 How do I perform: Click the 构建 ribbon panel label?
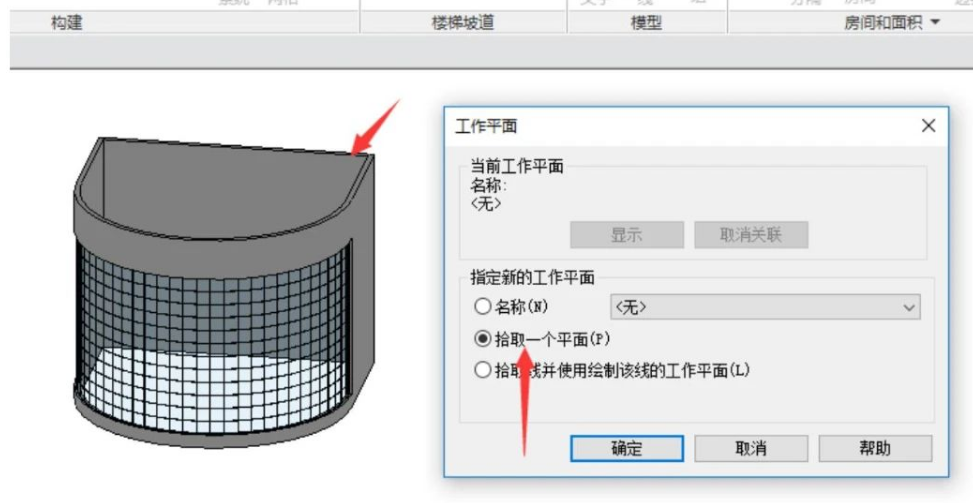66,24
